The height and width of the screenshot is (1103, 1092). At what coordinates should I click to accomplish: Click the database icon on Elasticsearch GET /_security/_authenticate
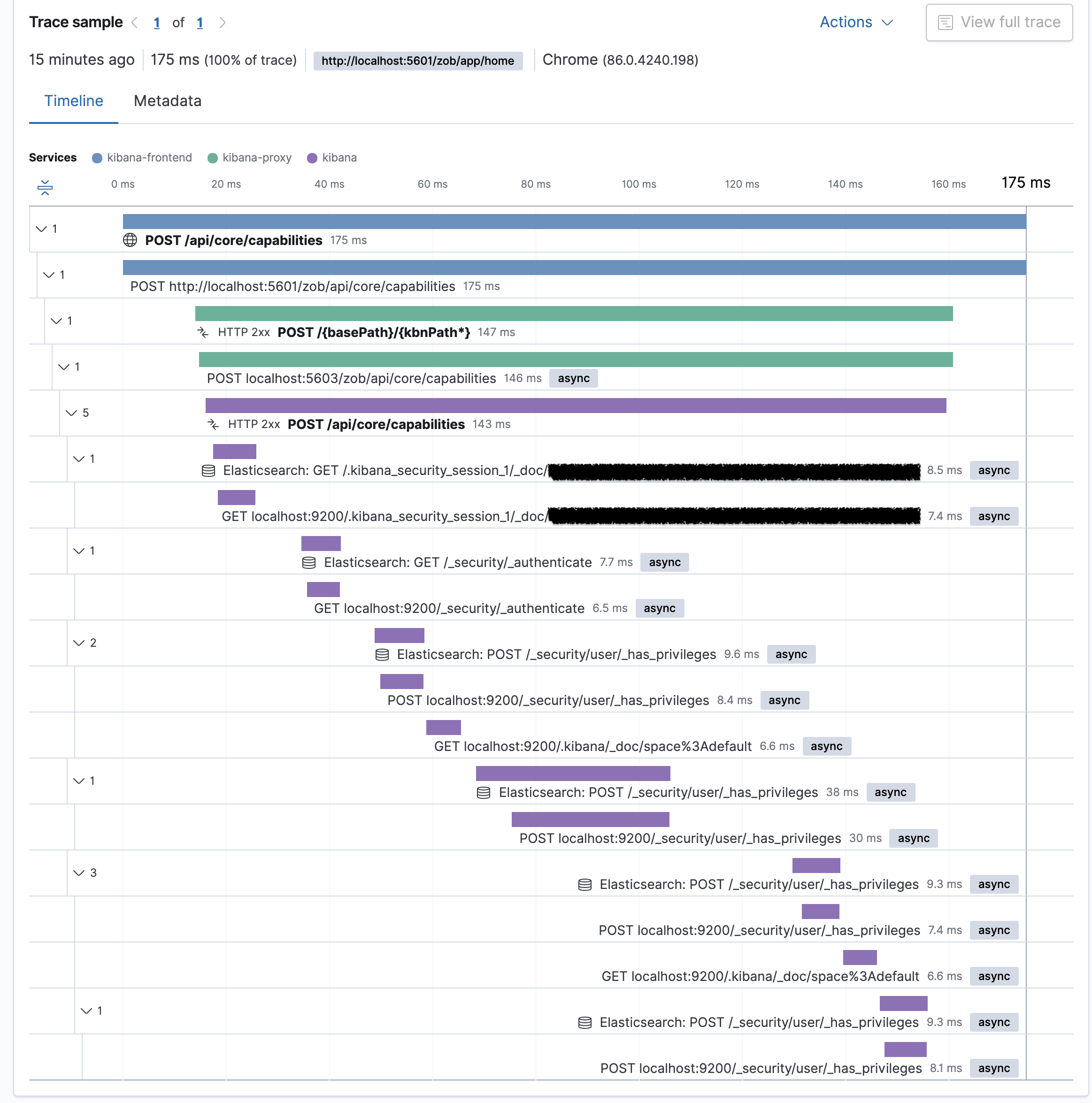308,562
